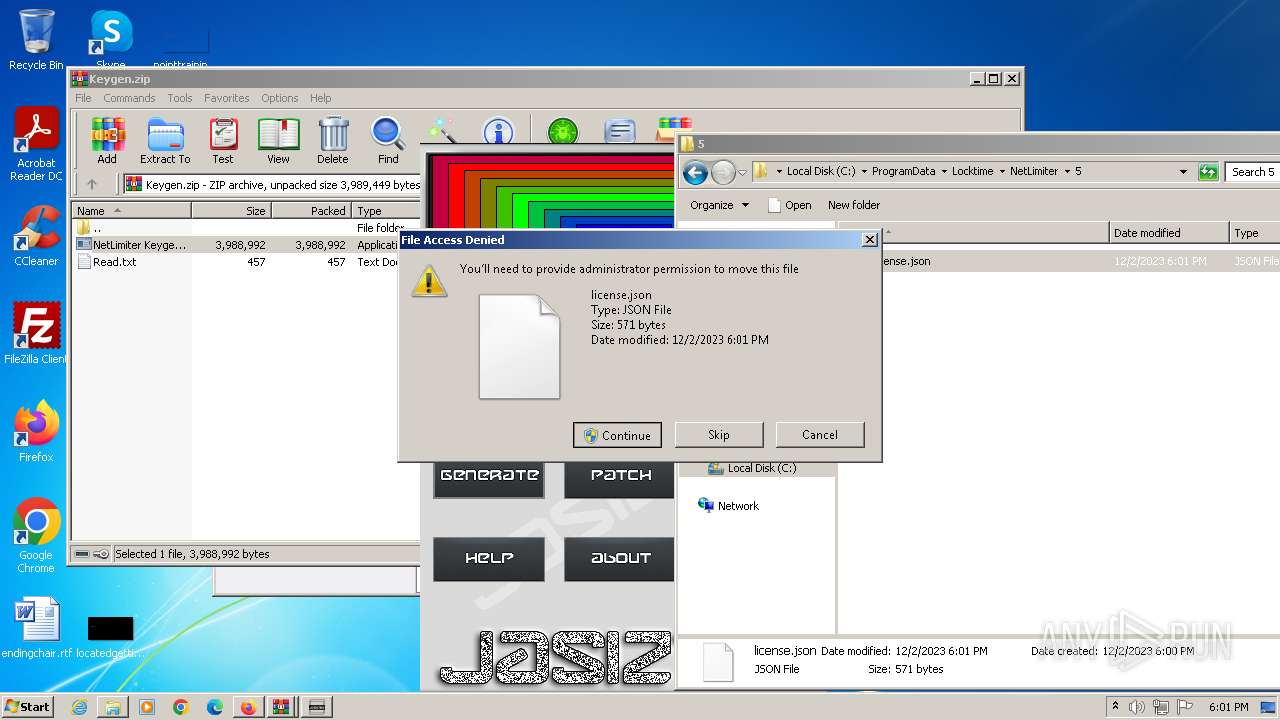This screenshot has width=1280, height=720.
Task: Open Google Chrome desktop shortcut
Action: click(36, 536)
